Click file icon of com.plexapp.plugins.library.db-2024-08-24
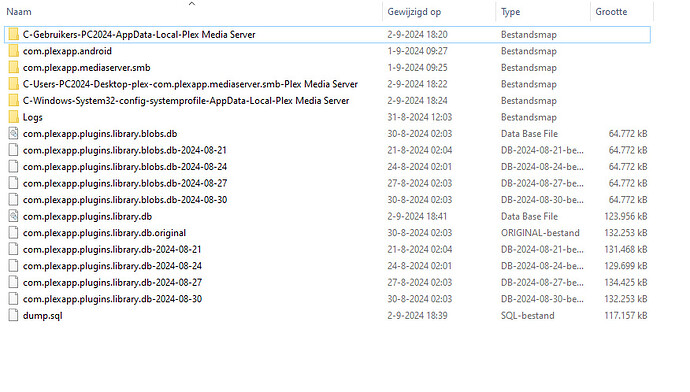 pos(14,266)
